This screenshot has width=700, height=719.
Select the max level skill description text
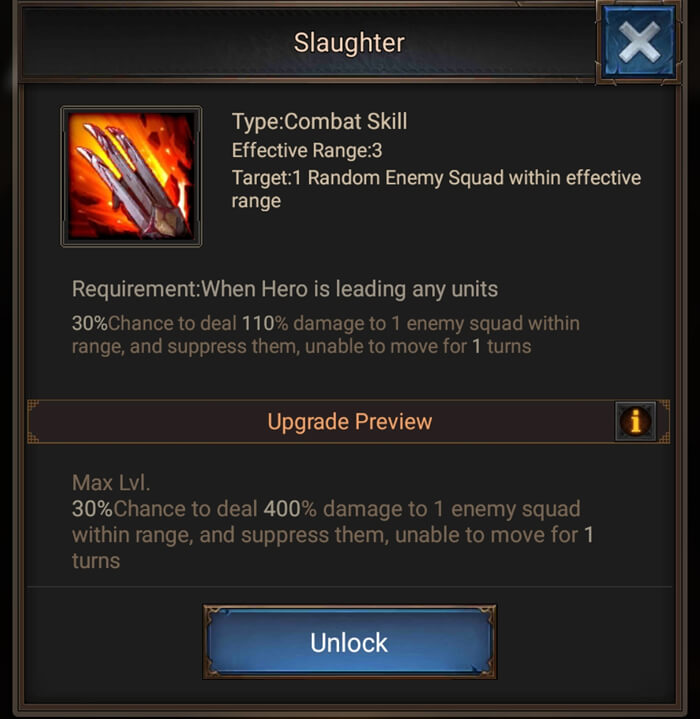333,535
